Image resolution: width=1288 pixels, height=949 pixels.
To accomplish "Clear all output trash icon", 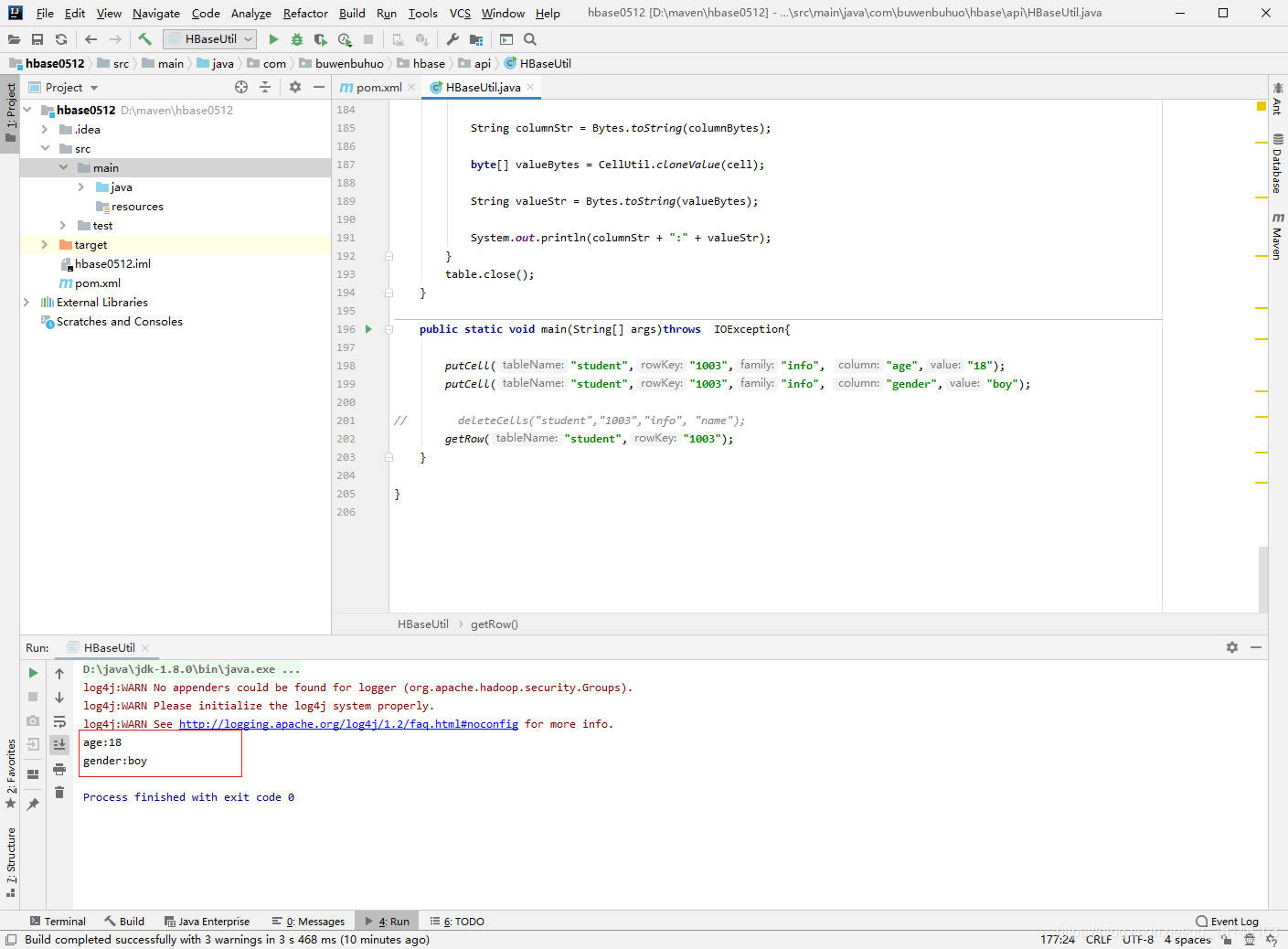I will [59, 793].
